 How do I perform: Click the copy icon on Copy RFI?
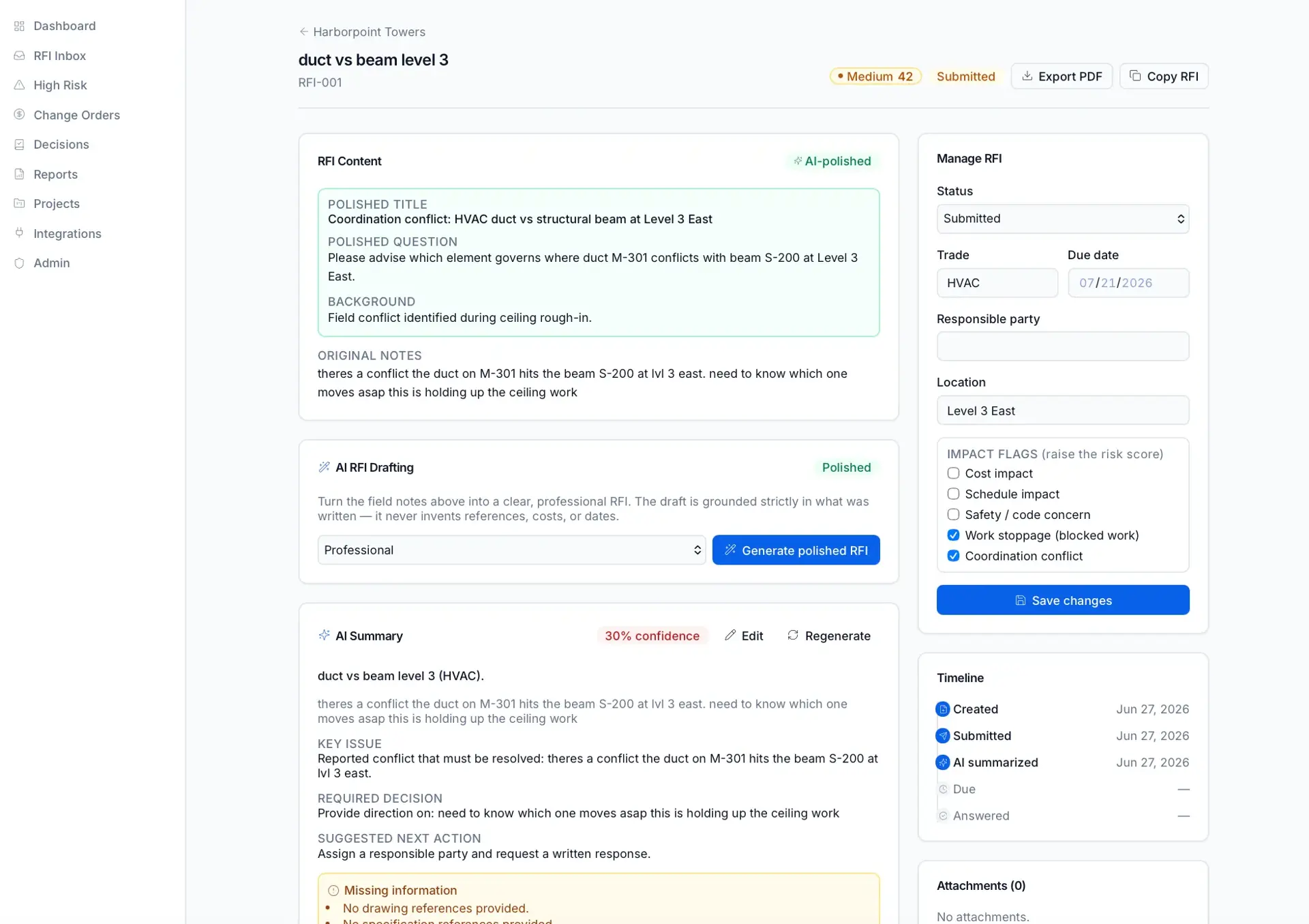(x=1135, y=76)
